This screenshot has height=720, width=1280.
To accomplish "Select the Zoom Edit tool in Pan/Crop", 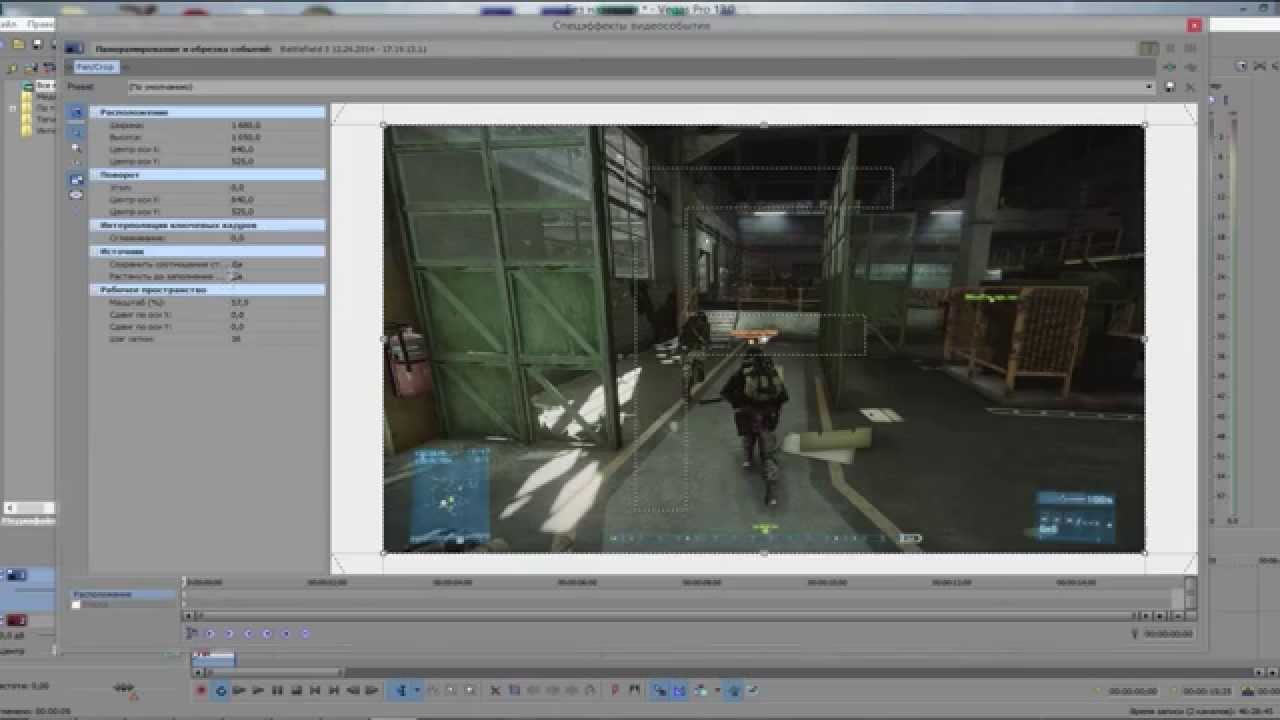I will 76,148.
